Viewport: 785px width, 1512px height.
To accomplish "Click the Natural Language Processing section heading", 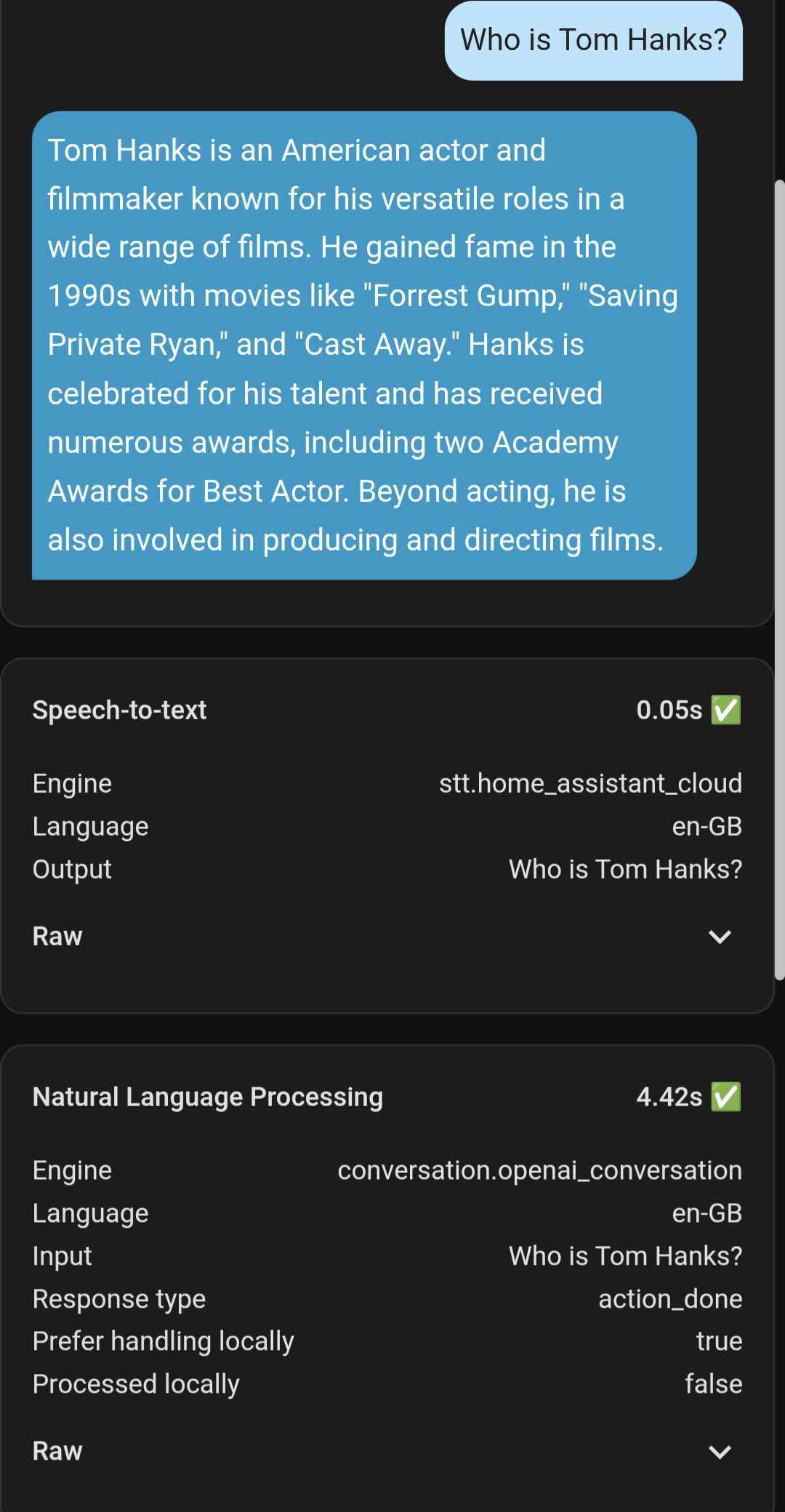I will click(x=208, y=1097).
